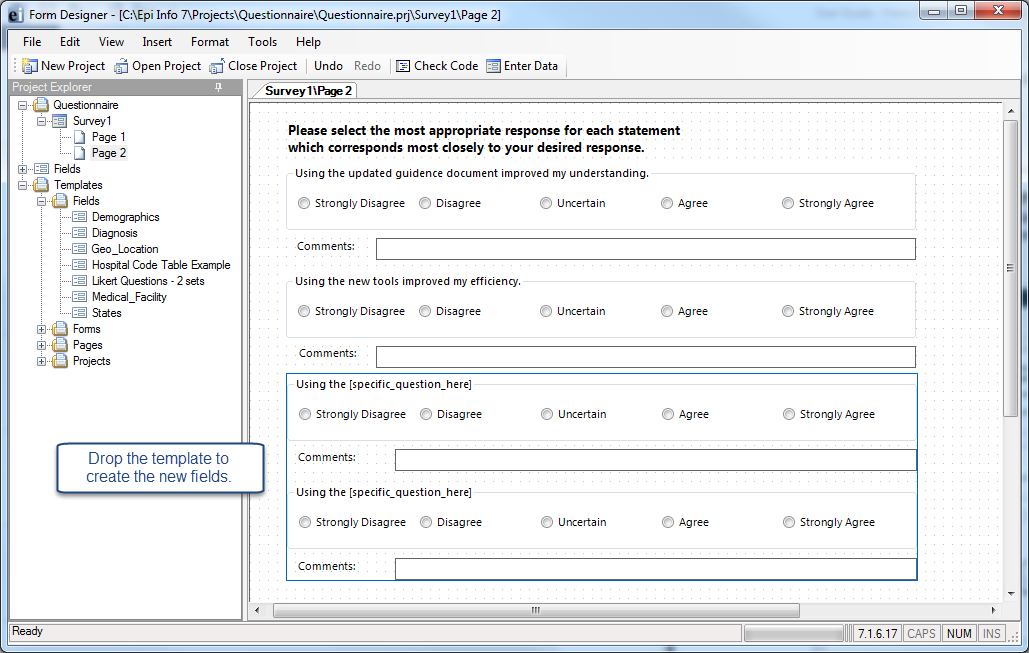Select Strongly Disagree for guidance document question
1029x653 pixels.
[x=304, y=203]
